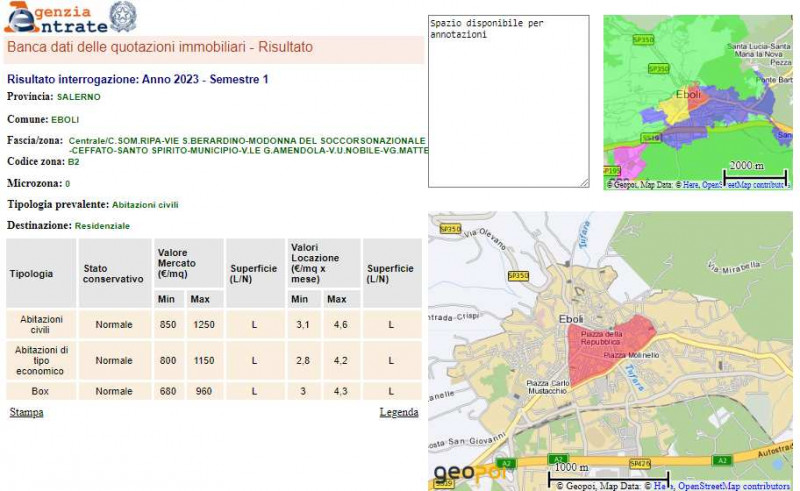Click the small overview zone map
The width and height of the screenshot is (800, 491).
point(698,102)
